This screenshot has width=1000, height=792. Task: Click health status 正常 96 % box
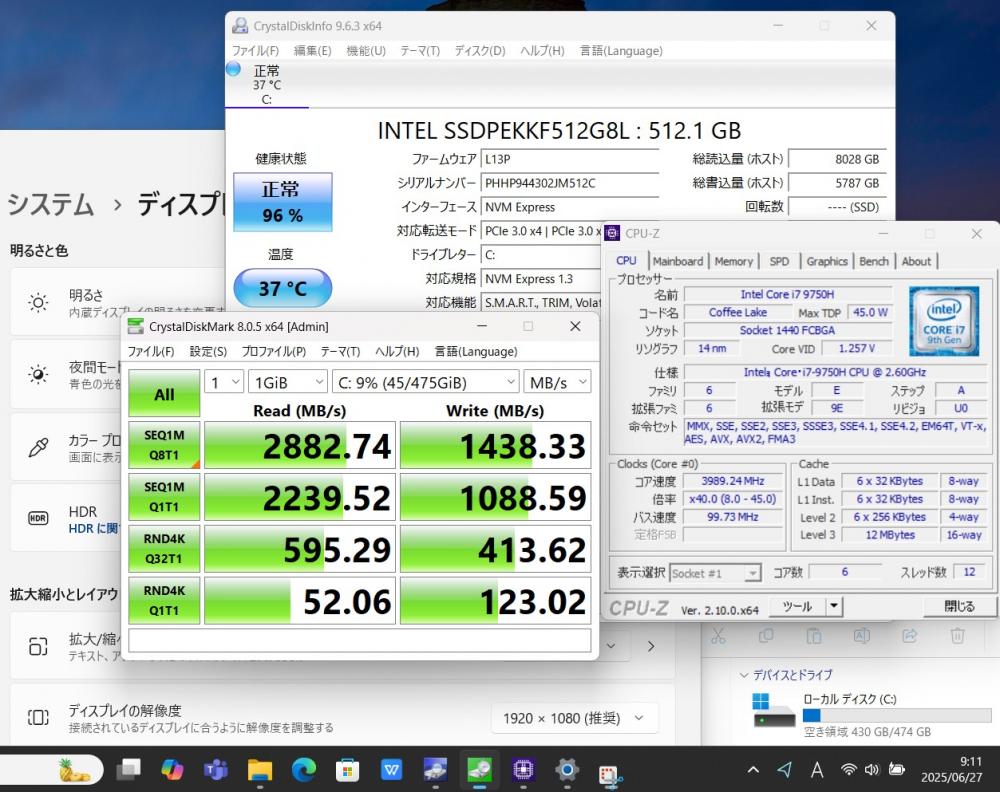click(x=283, y=202)
